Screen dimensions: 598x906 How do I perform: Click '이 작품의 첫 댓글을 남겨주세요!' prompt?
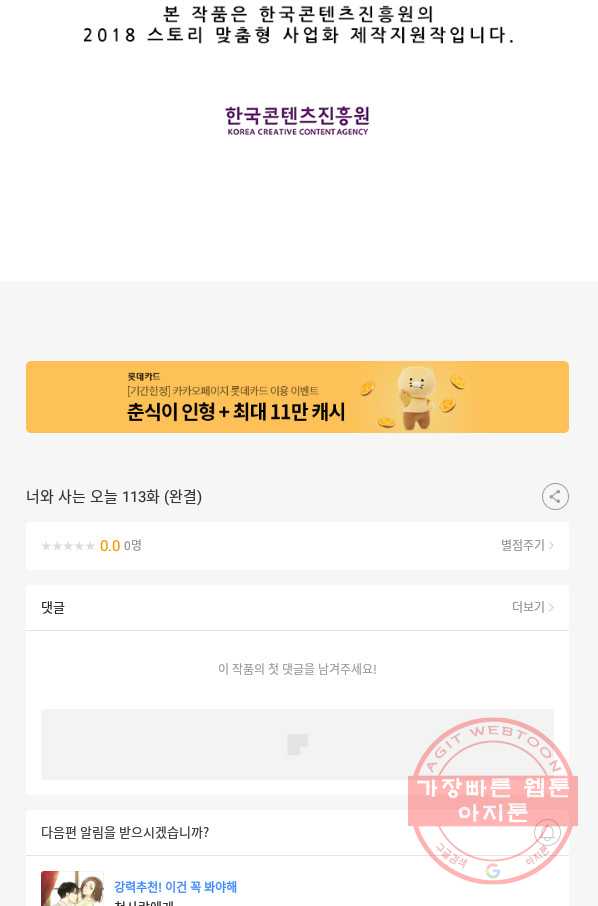[x=297, y=669]
